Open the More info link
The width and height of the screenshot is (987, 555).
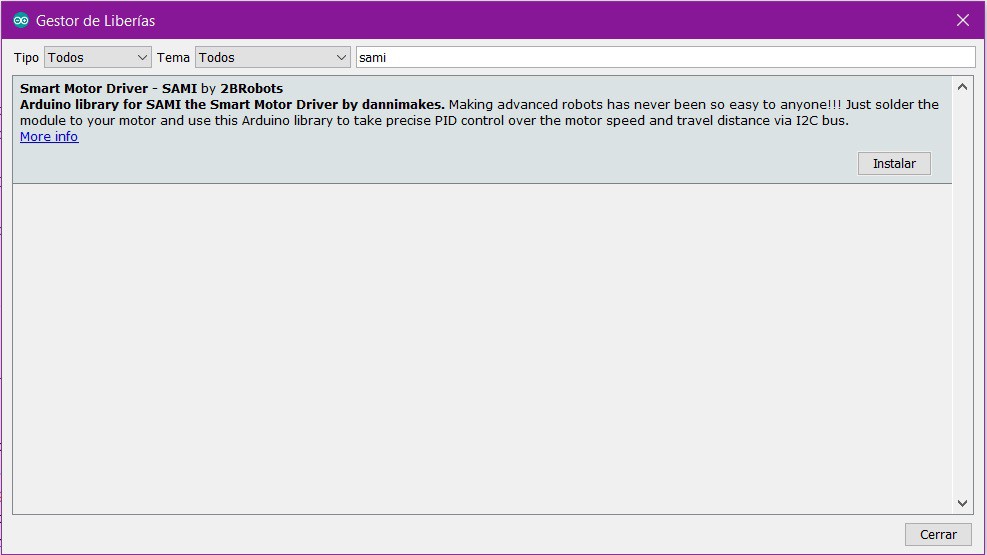(x=49, y=137)
